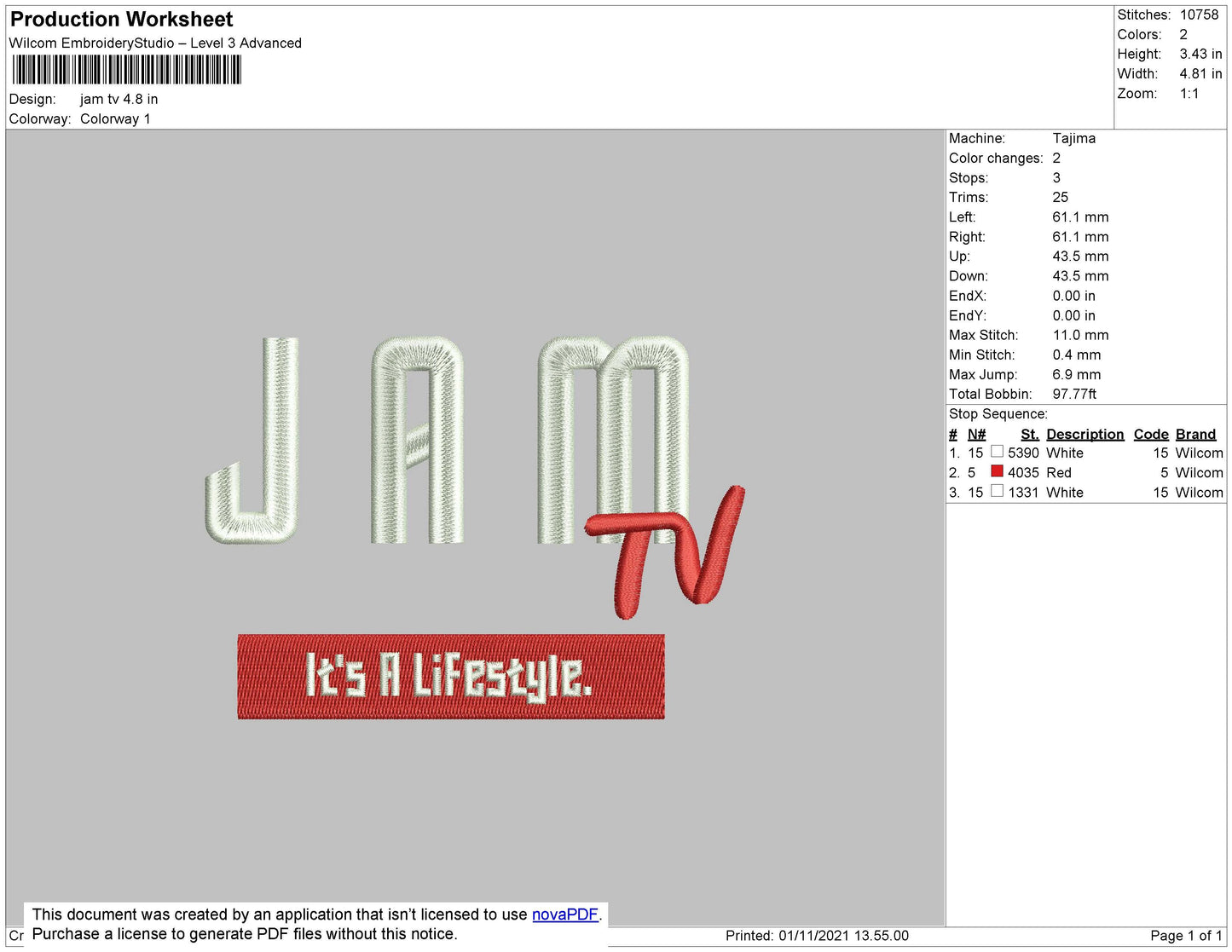Click the white swatch in stop sequence row 1

[997, 451]
